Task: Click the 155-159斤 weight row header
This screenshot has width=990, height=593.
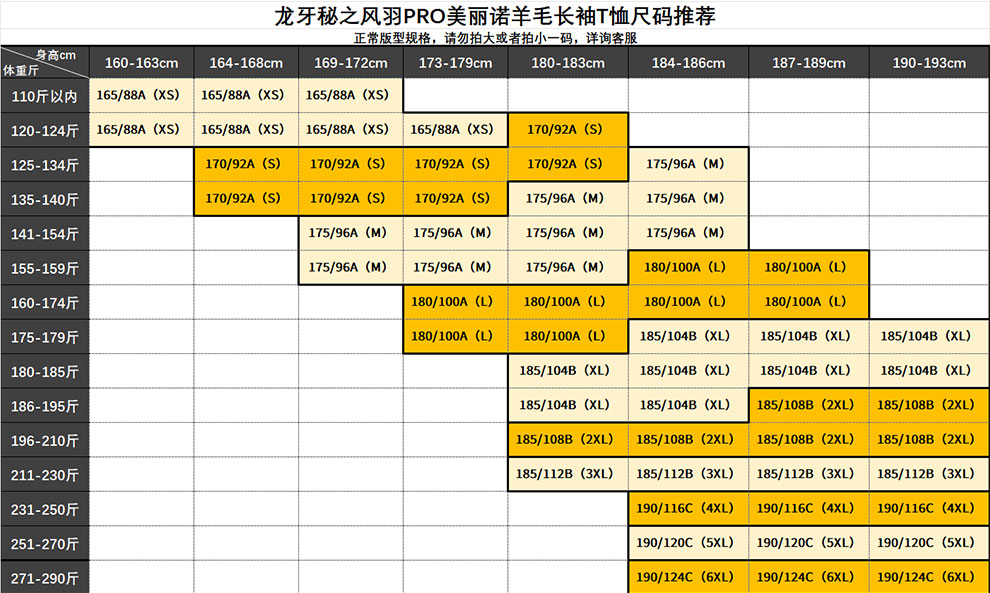Action: (45, 268)
